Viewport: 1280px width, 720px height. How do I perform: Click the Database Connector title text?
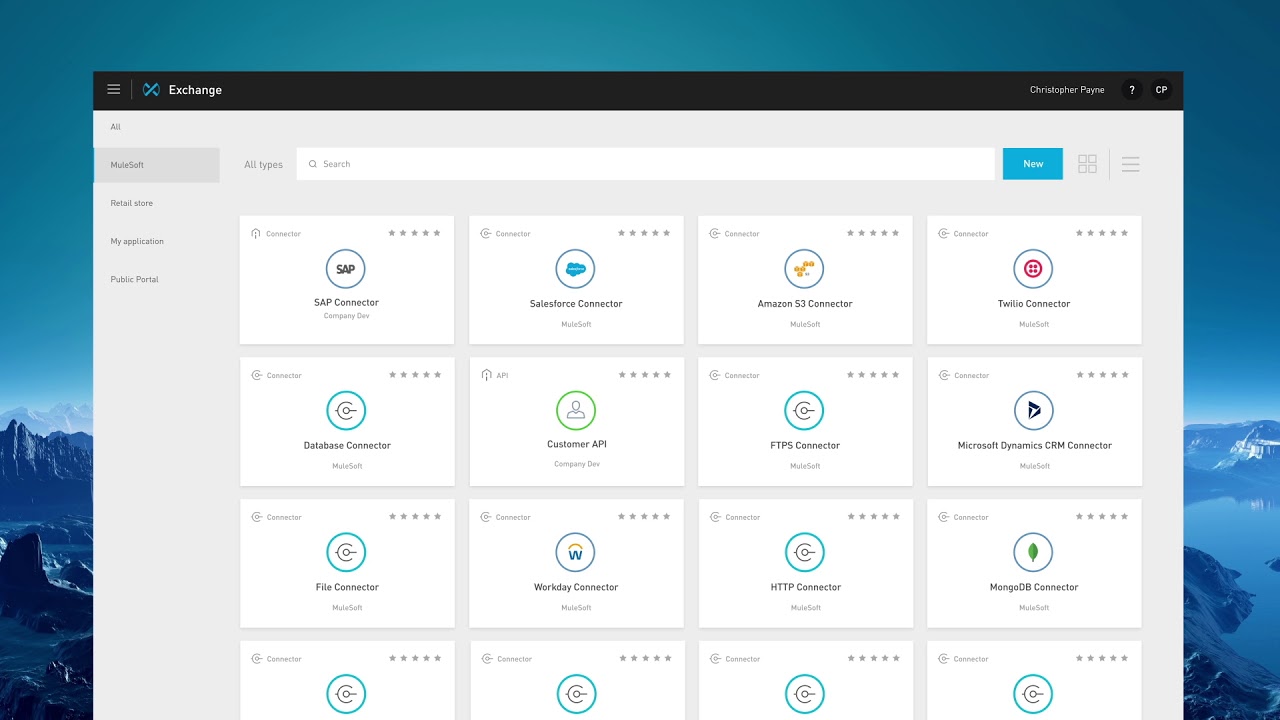pyautogui.click(x=347, y=446)
